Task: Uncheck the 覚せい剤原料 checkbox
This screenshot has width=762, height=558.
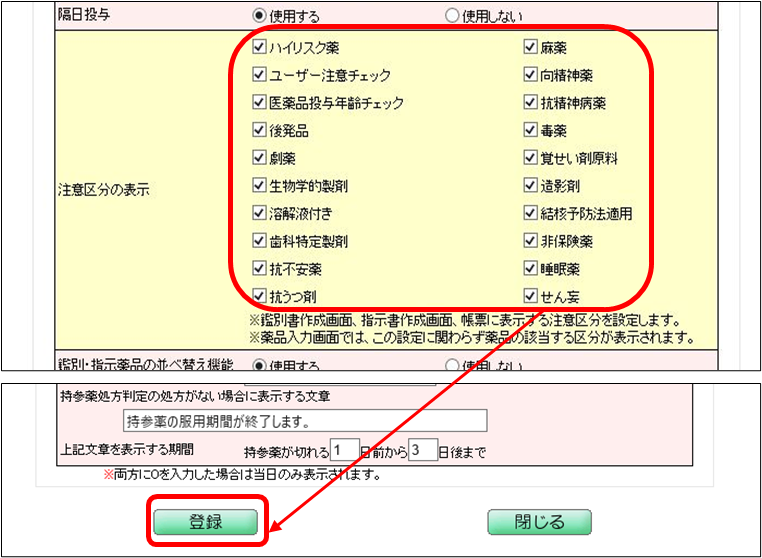Action: 532,158
